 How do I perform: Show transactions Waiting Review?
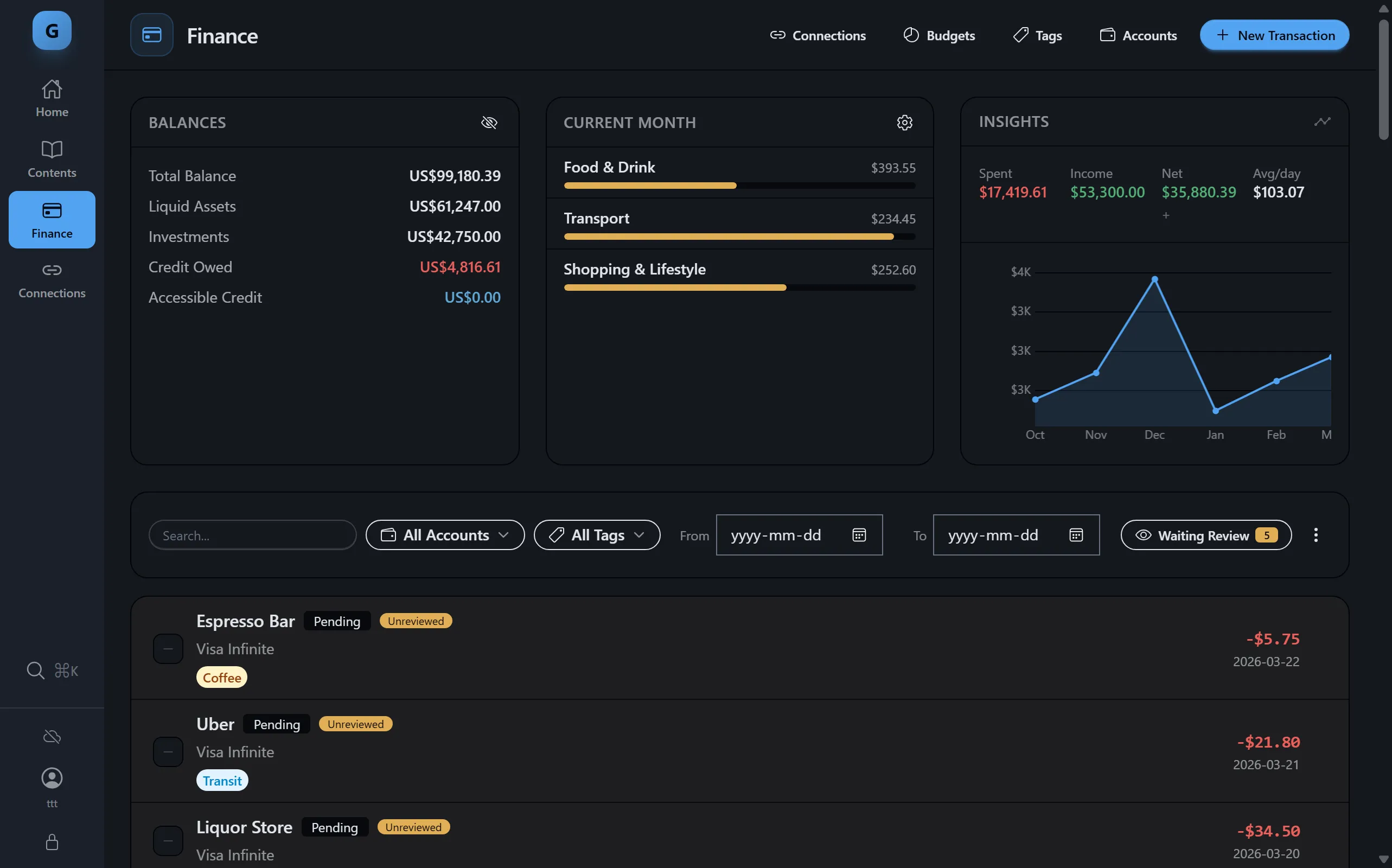point(1205,534)
